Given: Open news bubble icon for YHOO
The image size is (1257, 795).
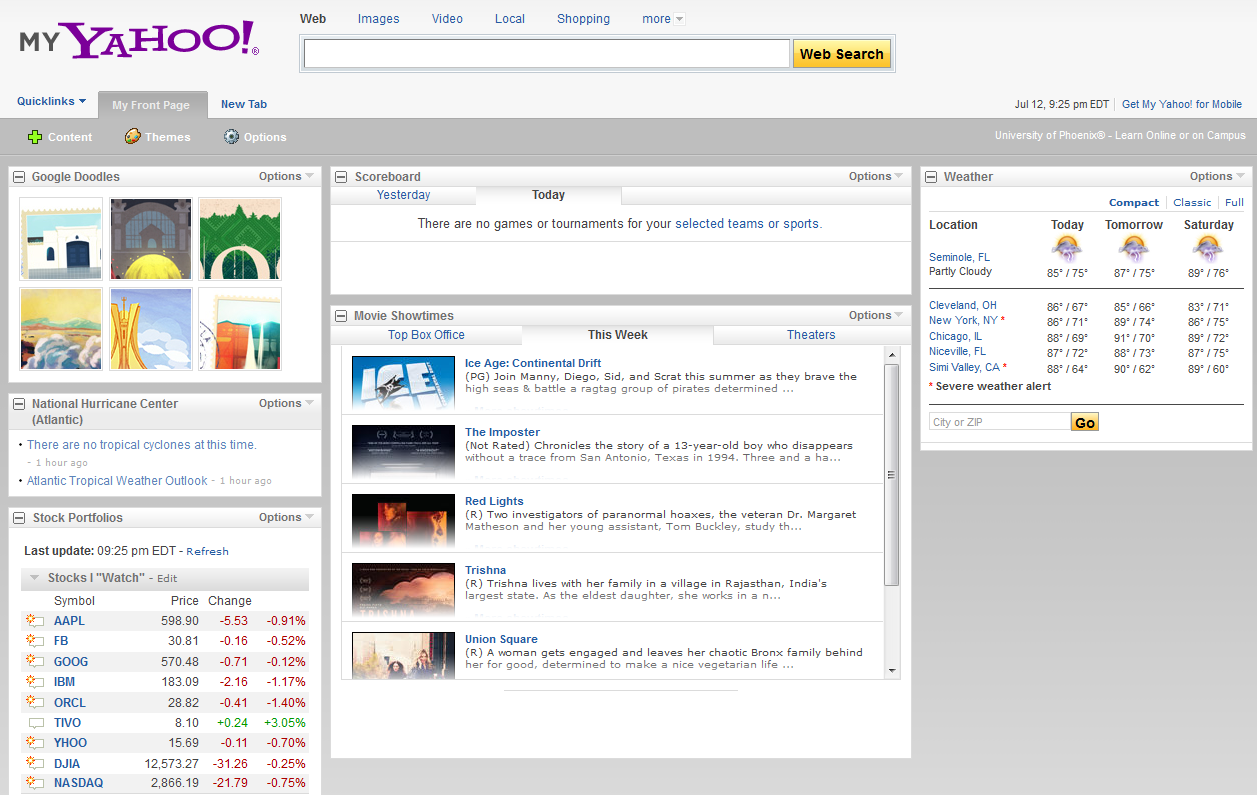Looking at the screenshot, I should [x=36, y=743].
